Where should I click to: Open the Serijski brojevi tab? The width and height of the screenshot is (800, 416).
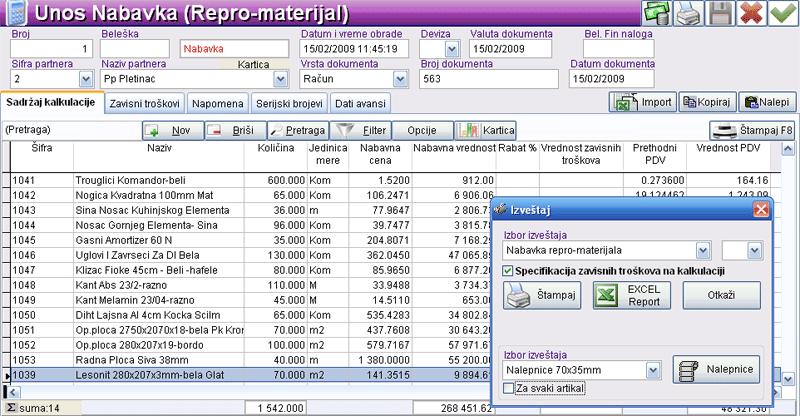(292, 103)
